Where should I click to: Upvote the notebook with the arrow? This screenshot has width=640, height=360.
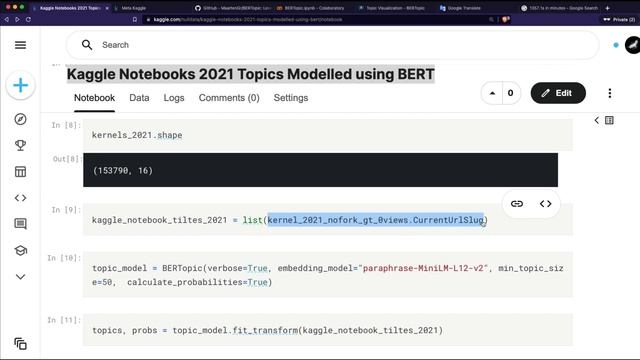coord(492,93)
